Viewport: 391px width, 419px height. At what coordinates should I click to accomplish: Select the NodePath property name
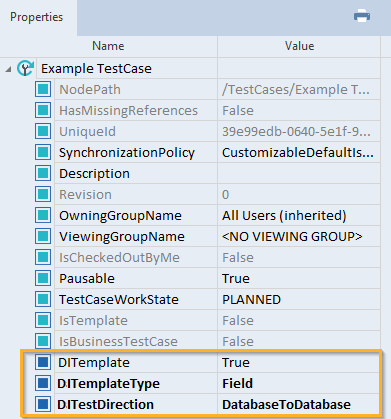pyautogui.click(x=90, y=89)
